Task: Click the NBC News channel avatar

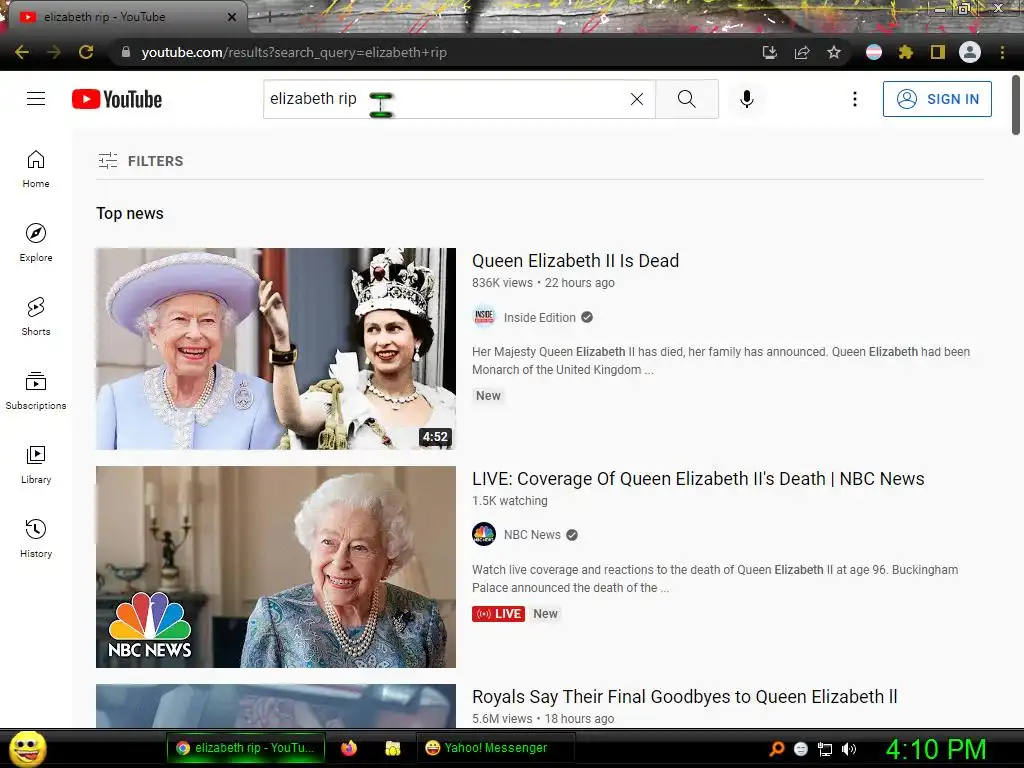Action: coord(484,534)
